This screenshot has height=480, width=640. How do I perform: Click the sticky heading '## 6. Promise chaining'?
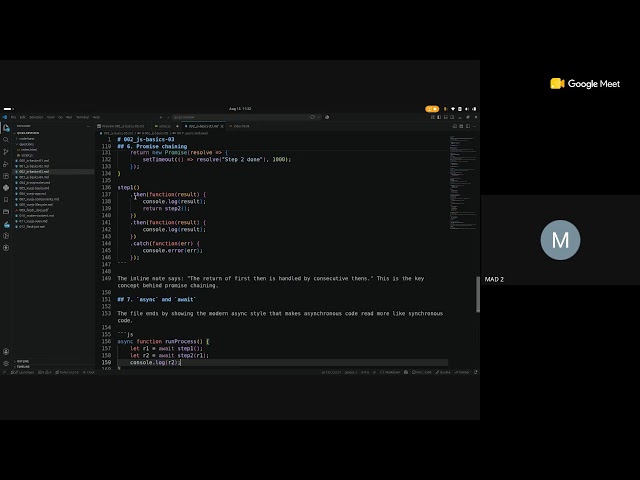152,146
